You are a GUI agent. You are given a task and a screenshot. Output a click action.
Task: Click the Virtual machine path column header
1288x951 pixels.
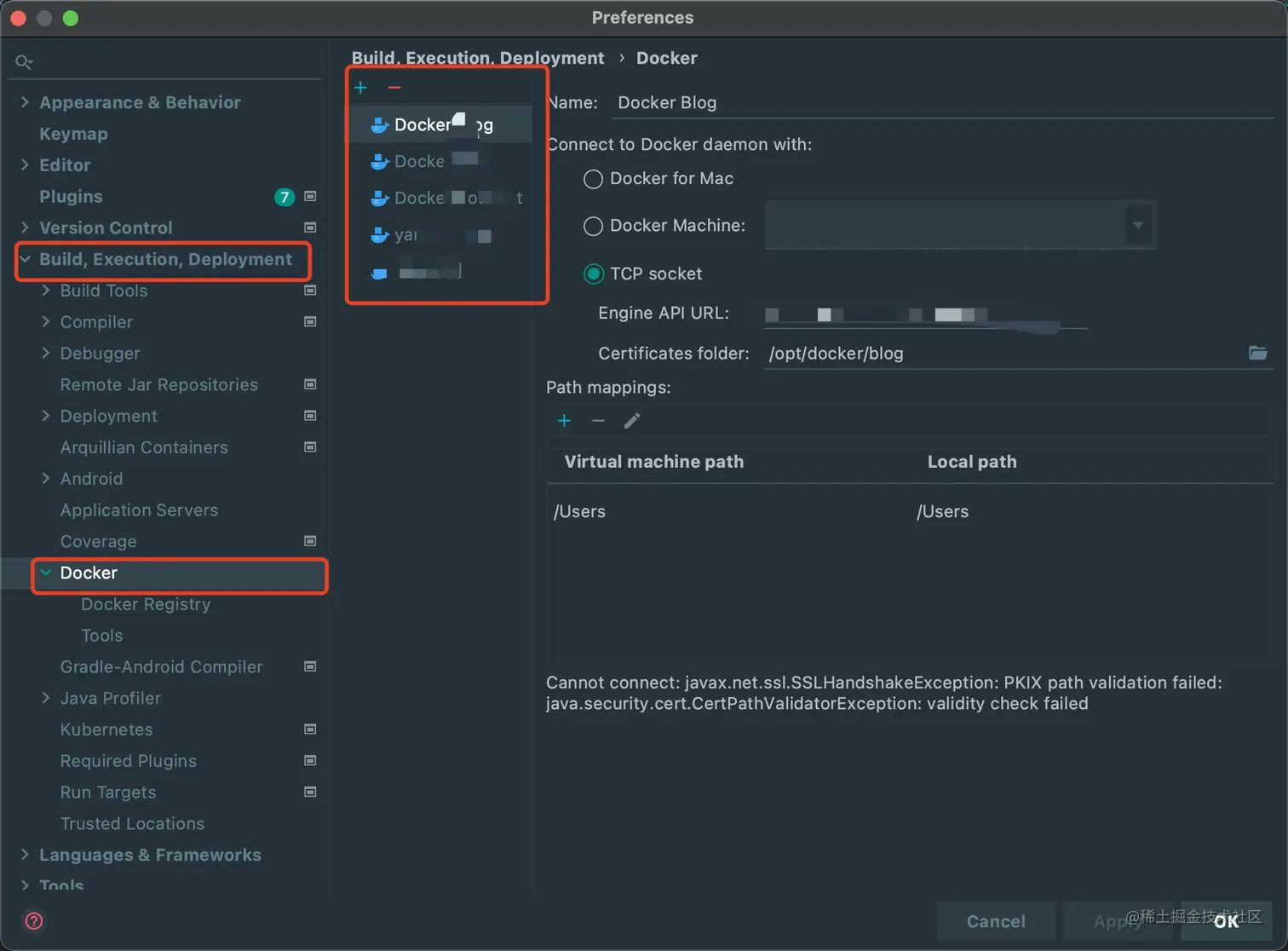pos(654,462)
